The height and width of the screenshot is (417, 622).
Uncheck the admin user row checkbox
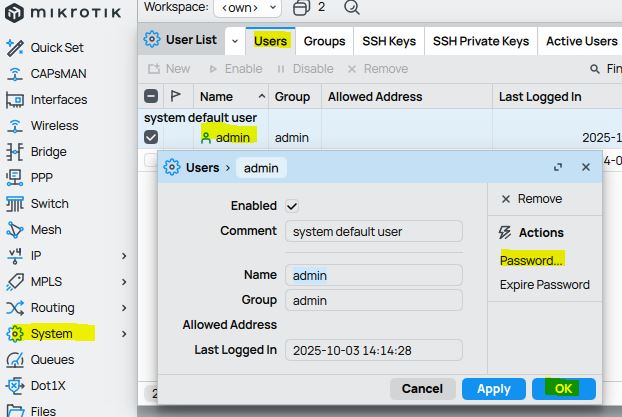click(x=151, y=137)
